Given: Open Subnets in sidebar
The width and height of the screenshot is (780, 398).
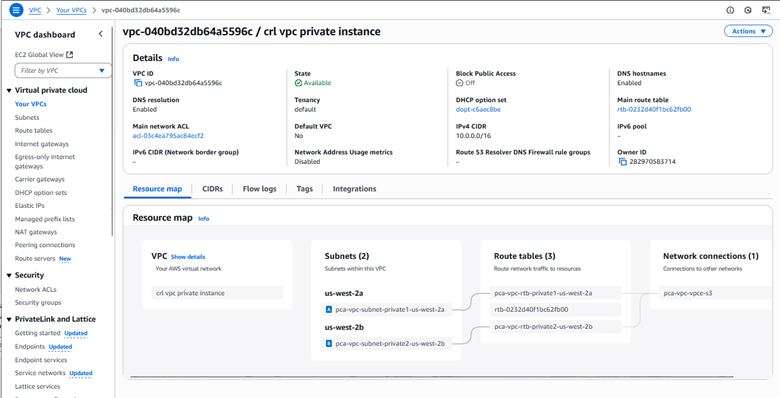Looking at the screenshot, I should tap(27, 117).
